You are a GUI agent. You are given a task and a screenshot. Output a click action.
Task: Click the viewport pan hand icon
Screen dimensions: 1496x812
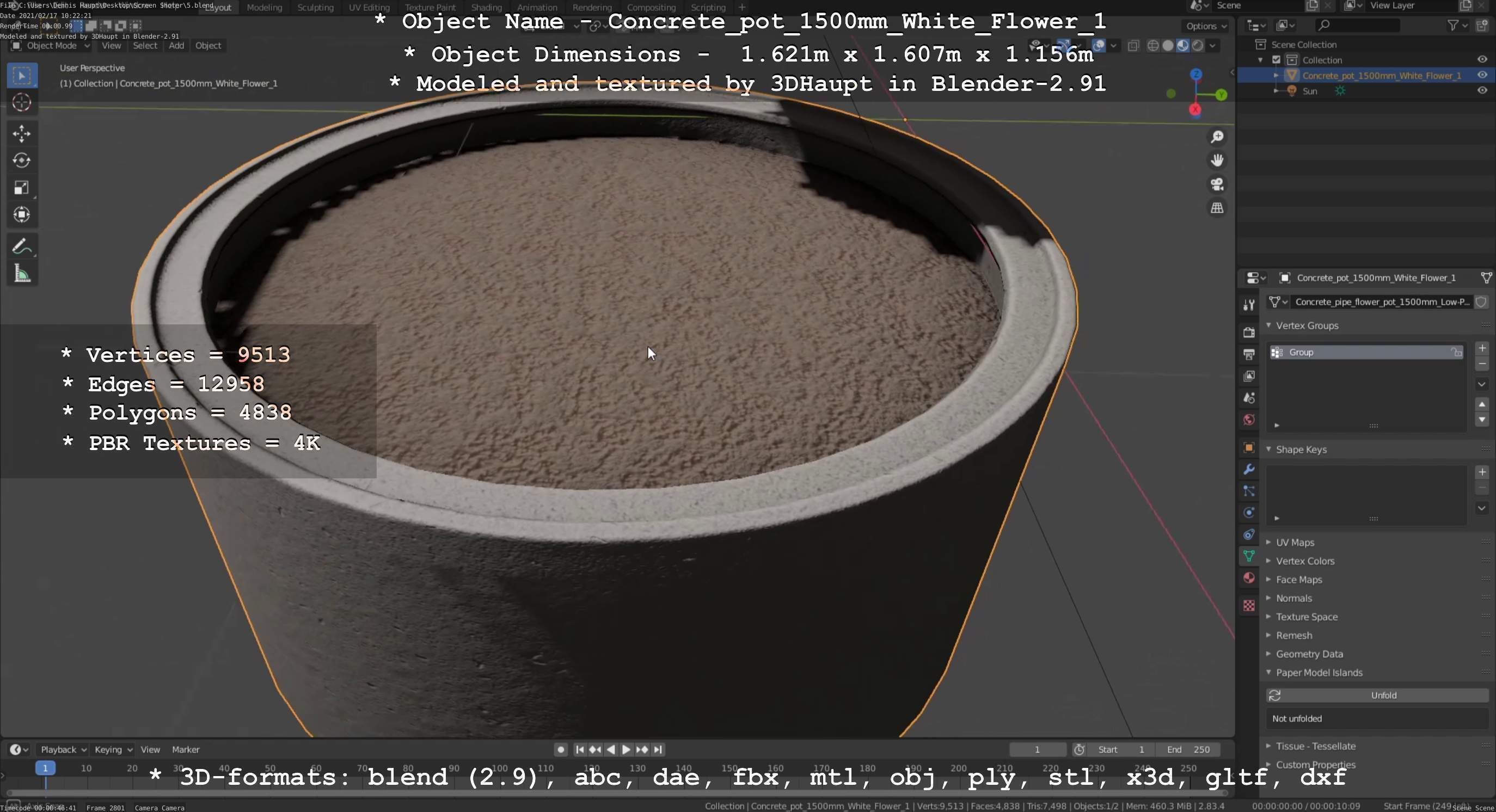pyautogui.click(x=1217, y=160)
